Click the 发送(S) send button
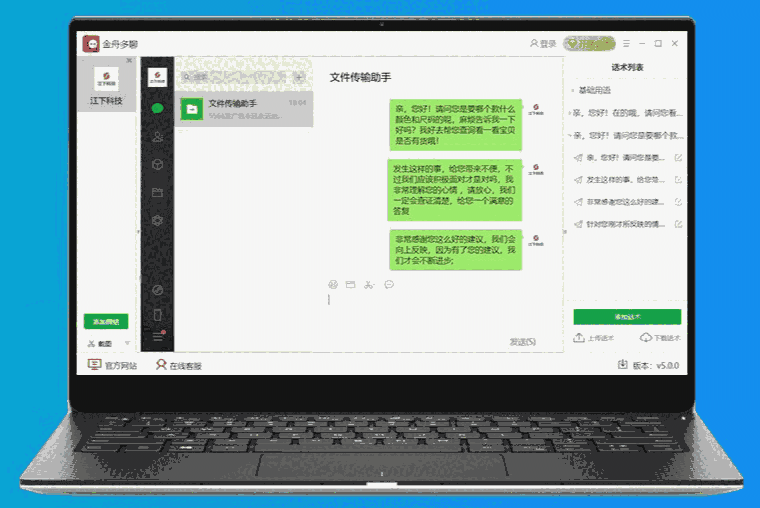The image size is (760, 508). click(522, 342)
